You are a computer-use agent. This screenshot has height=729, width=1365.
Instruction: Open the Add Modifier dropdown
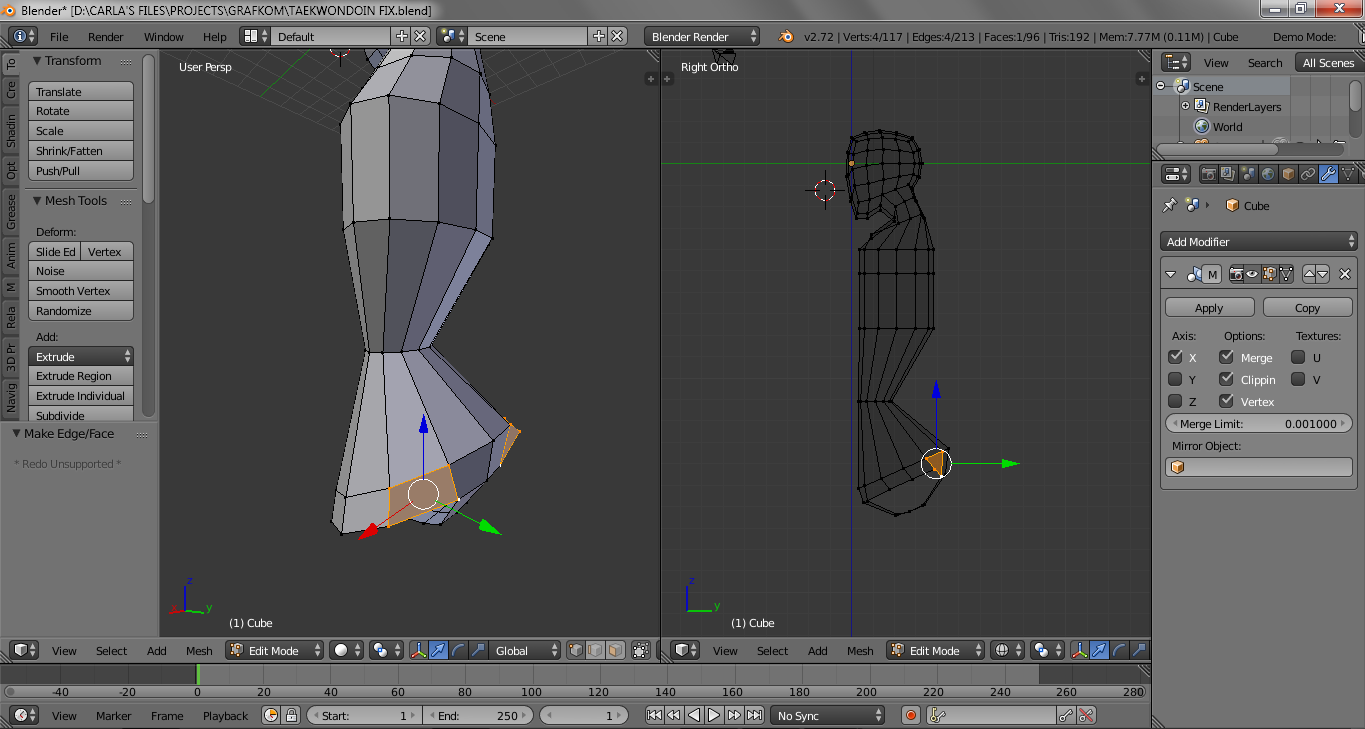click(x=1260, y=241)
